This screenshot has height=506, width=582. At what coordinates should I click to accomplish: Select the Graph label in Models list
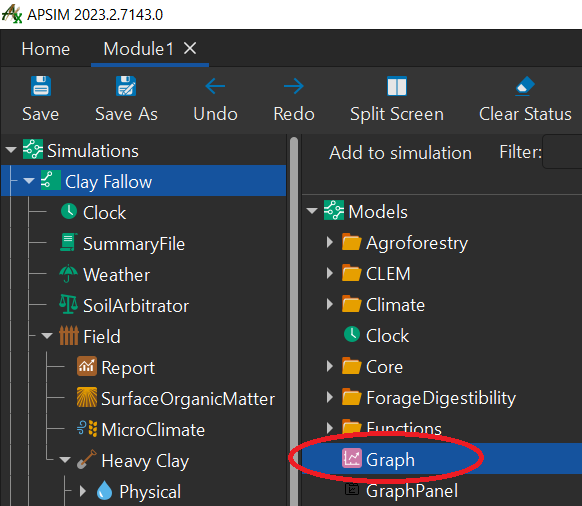coord(390,460)
